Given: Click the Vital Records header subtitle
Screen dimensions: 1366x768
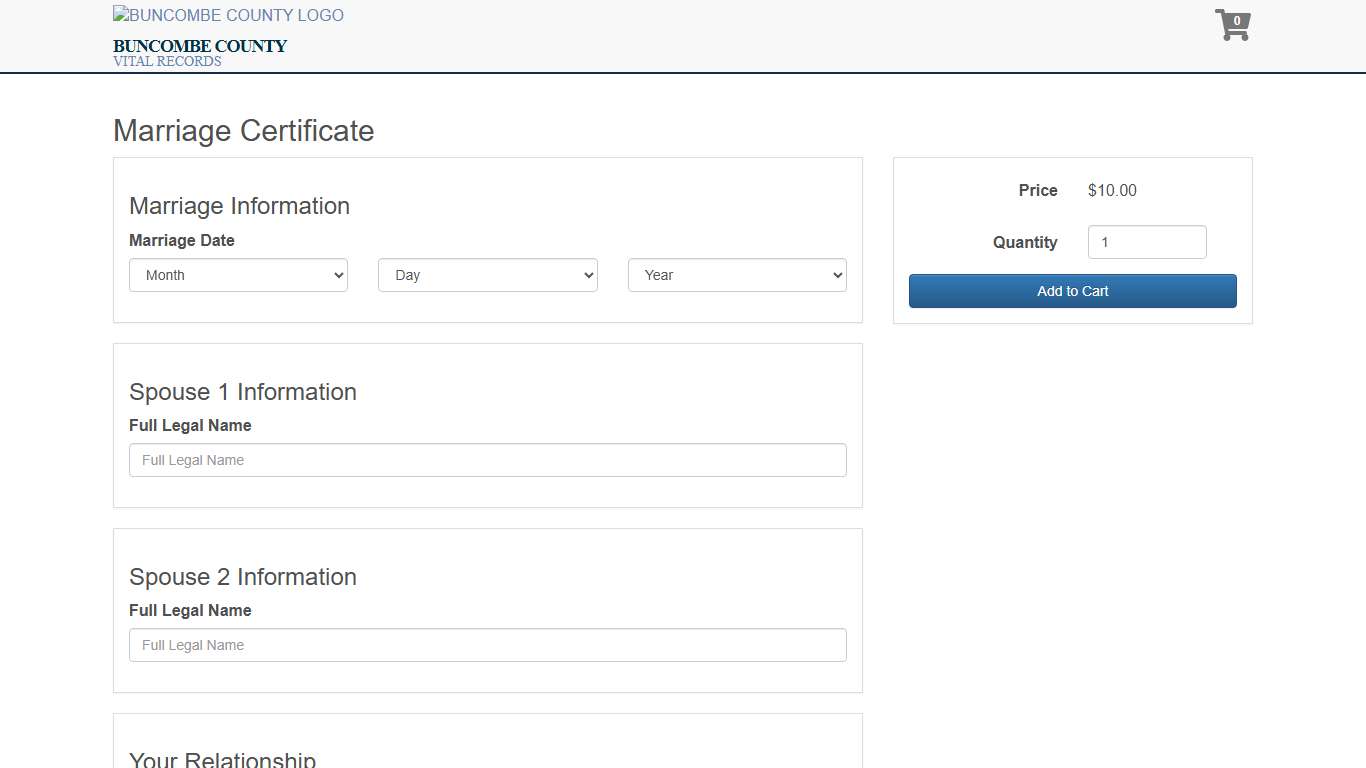Looking at the screenshot, I should (167, 61).
